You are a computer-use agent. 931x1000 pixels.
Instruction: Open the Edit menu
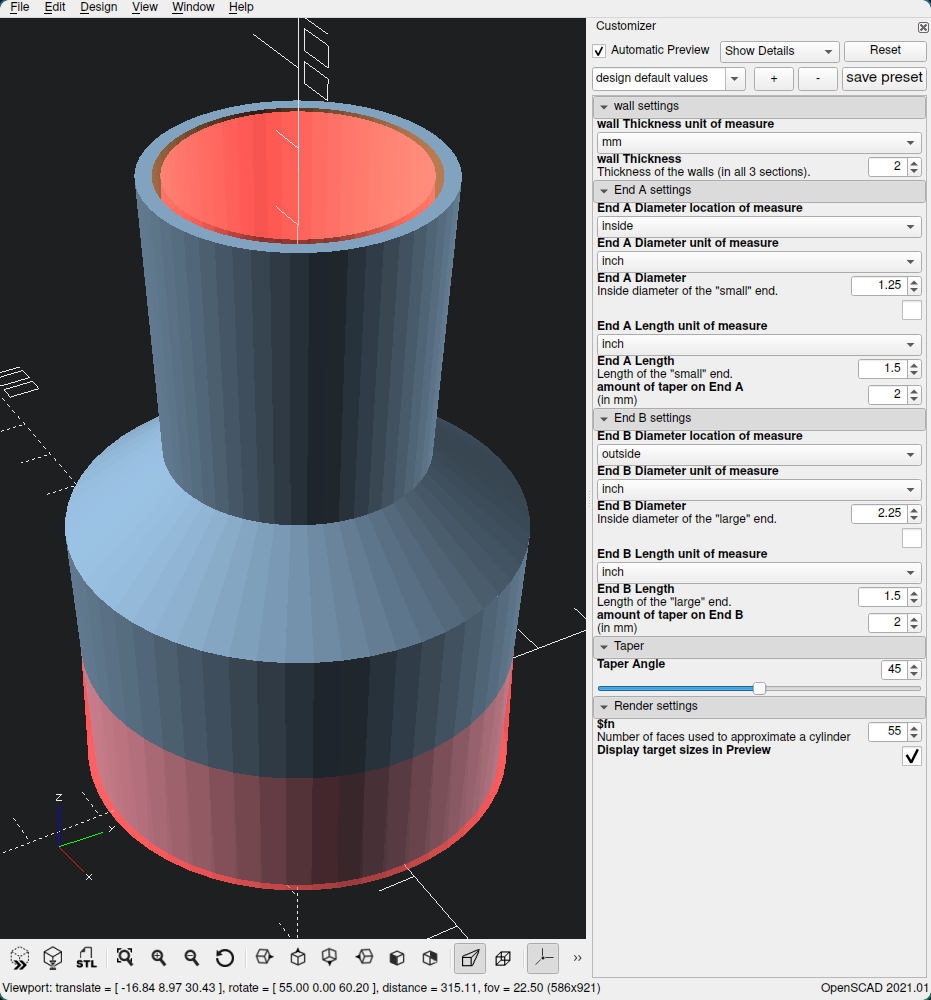tap(55, 7)
